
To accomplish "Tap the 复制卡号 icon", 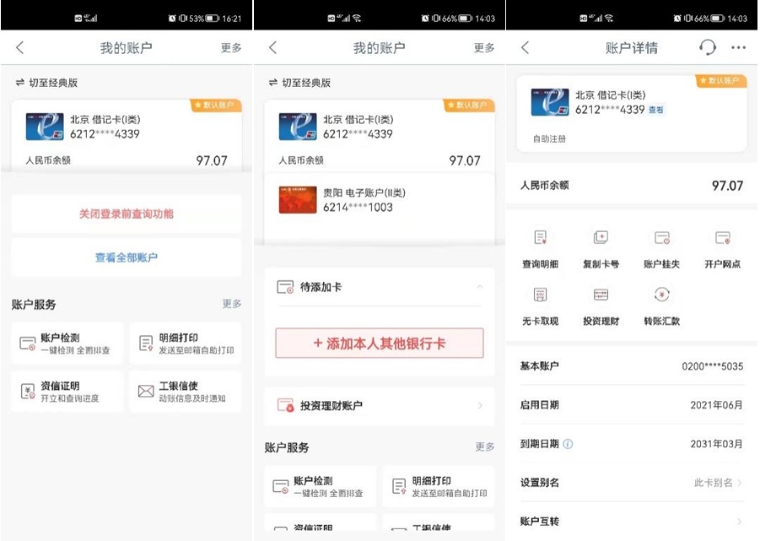I will pos(601,238).
